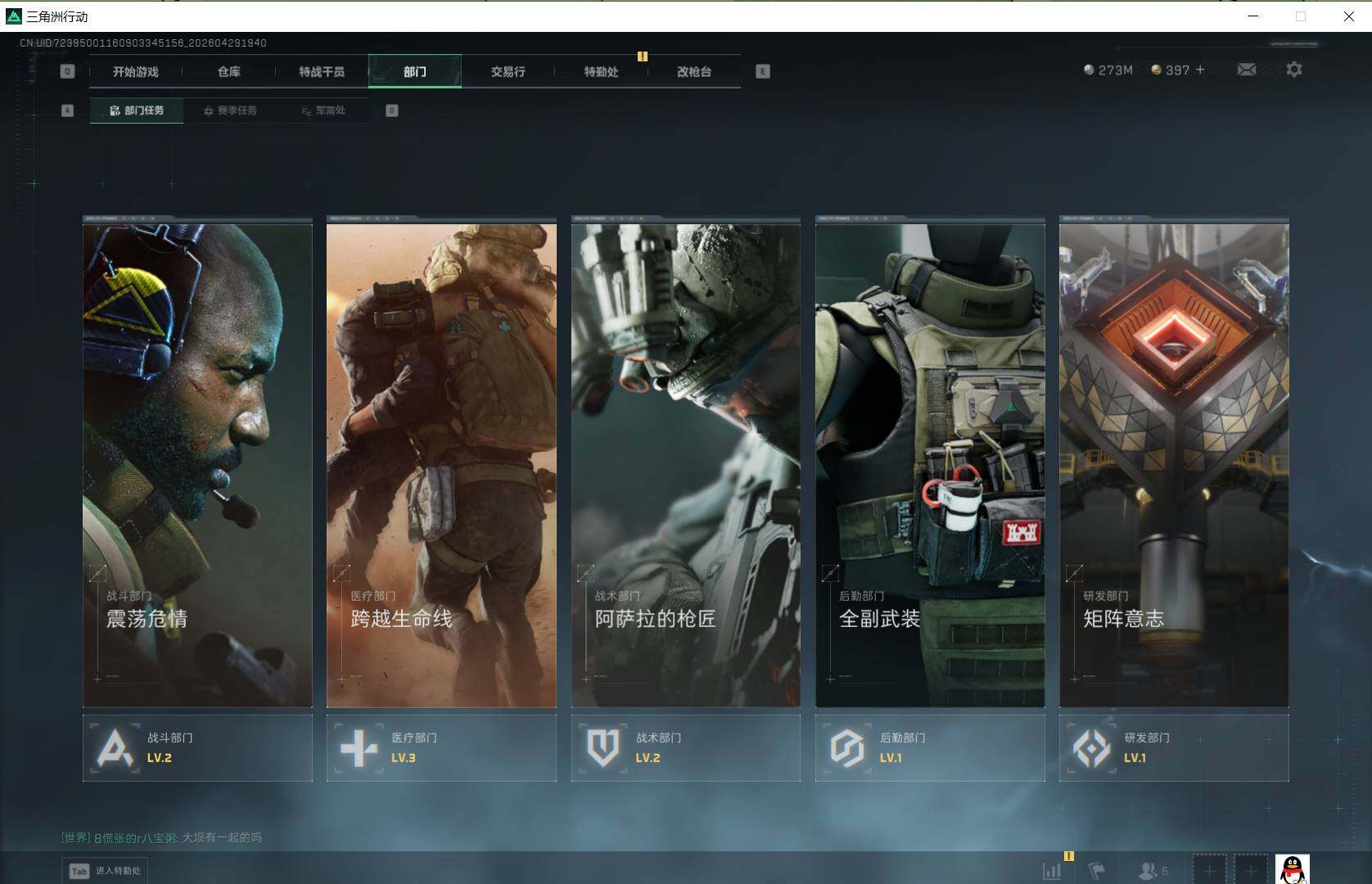The width and height of the screenshot is (1372, 884).
Task: Switch to the 赛季任务 sub-tab
Action: pos(230,110)
